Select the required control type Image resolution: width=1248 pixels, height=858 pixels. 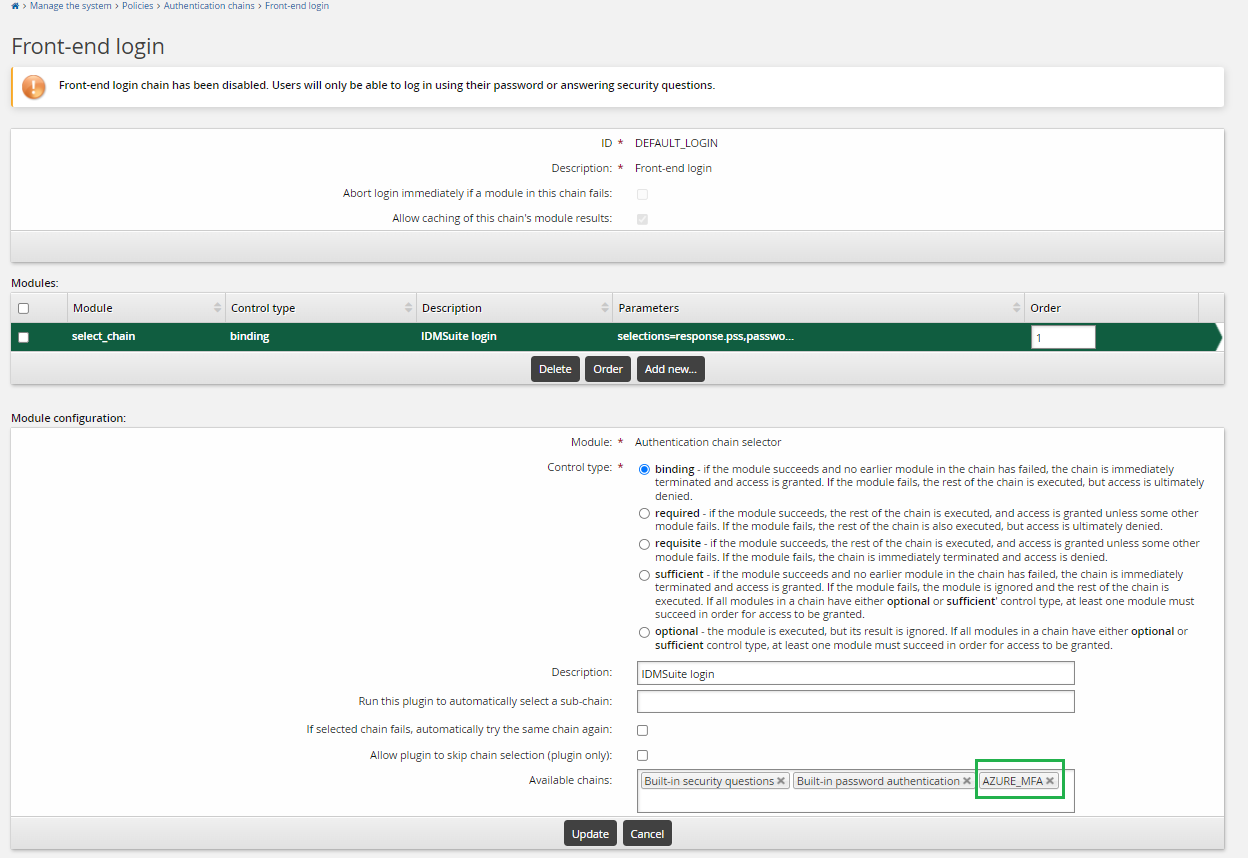(644, 513)
